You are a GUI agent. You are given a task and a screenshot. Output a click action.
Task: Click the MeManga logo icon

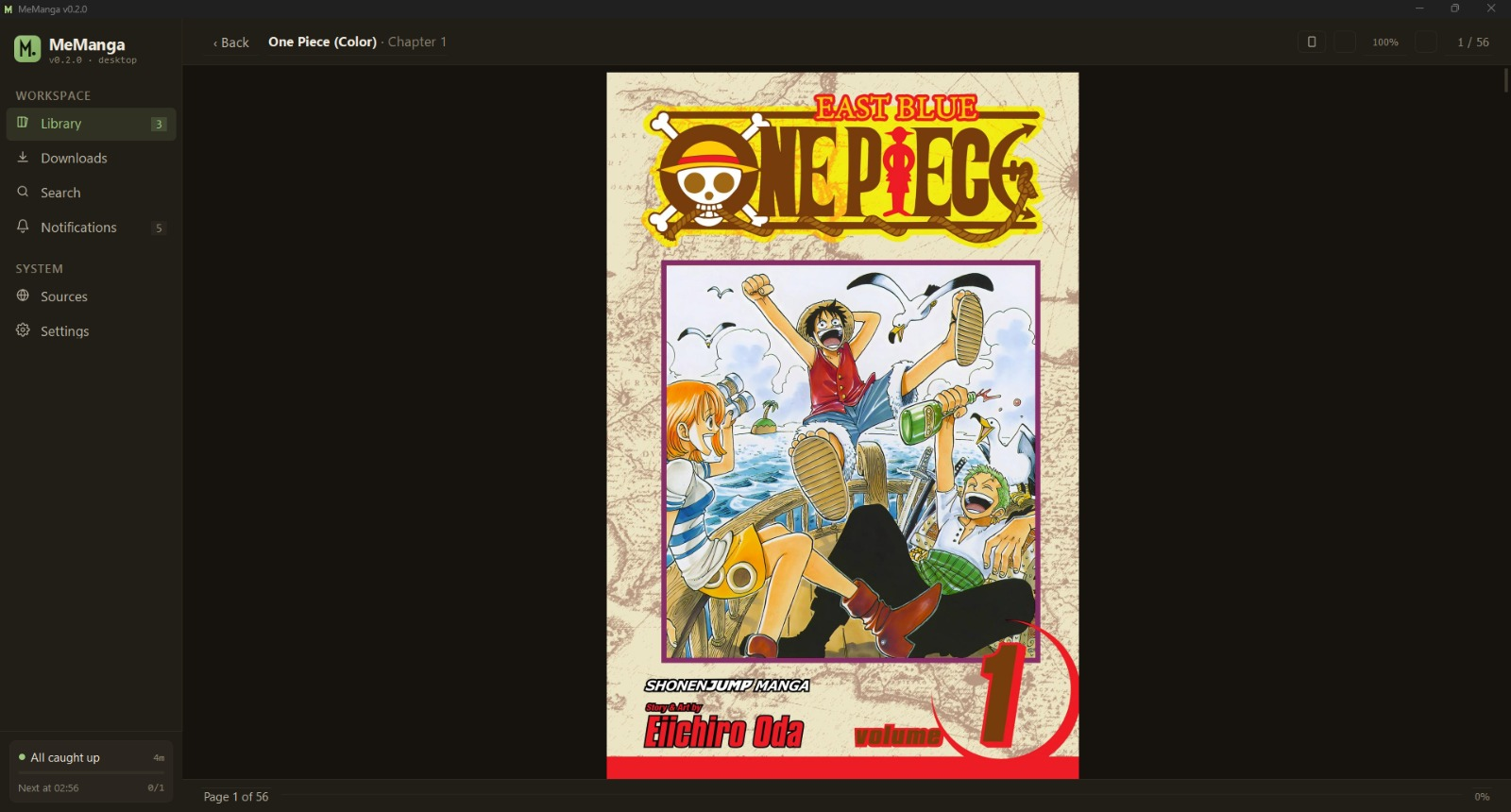coord(27,48)
